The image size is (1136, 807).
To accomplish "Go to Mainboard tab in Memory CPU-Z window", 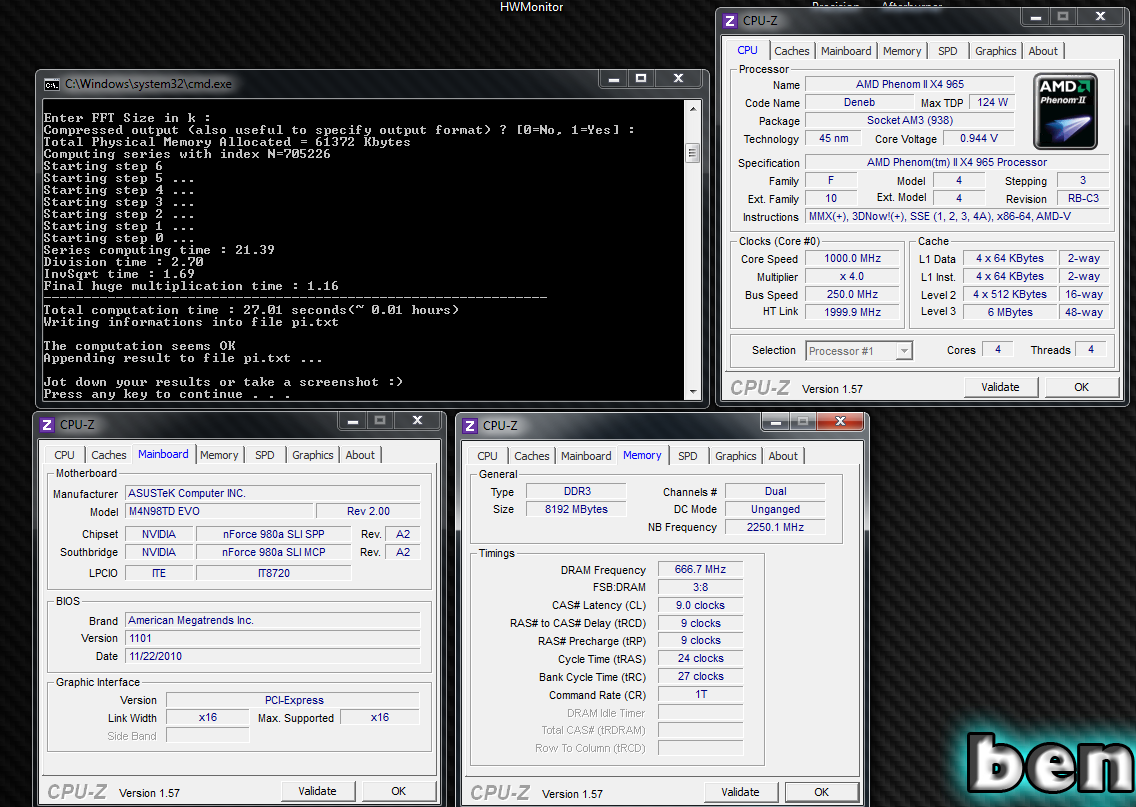I will [x=586, y=456].
